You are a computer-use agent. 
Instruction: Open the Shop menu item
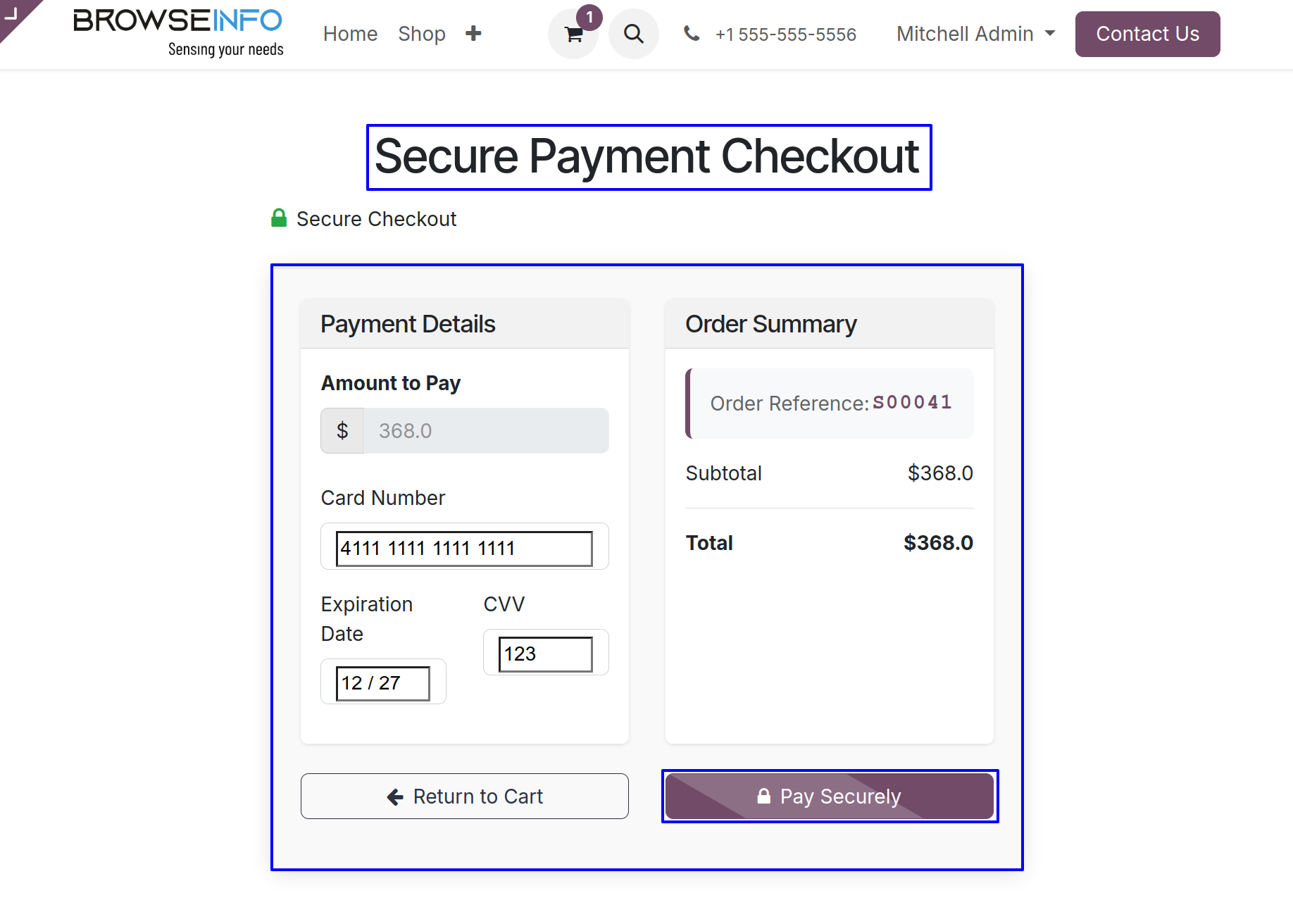coord(421,34)
